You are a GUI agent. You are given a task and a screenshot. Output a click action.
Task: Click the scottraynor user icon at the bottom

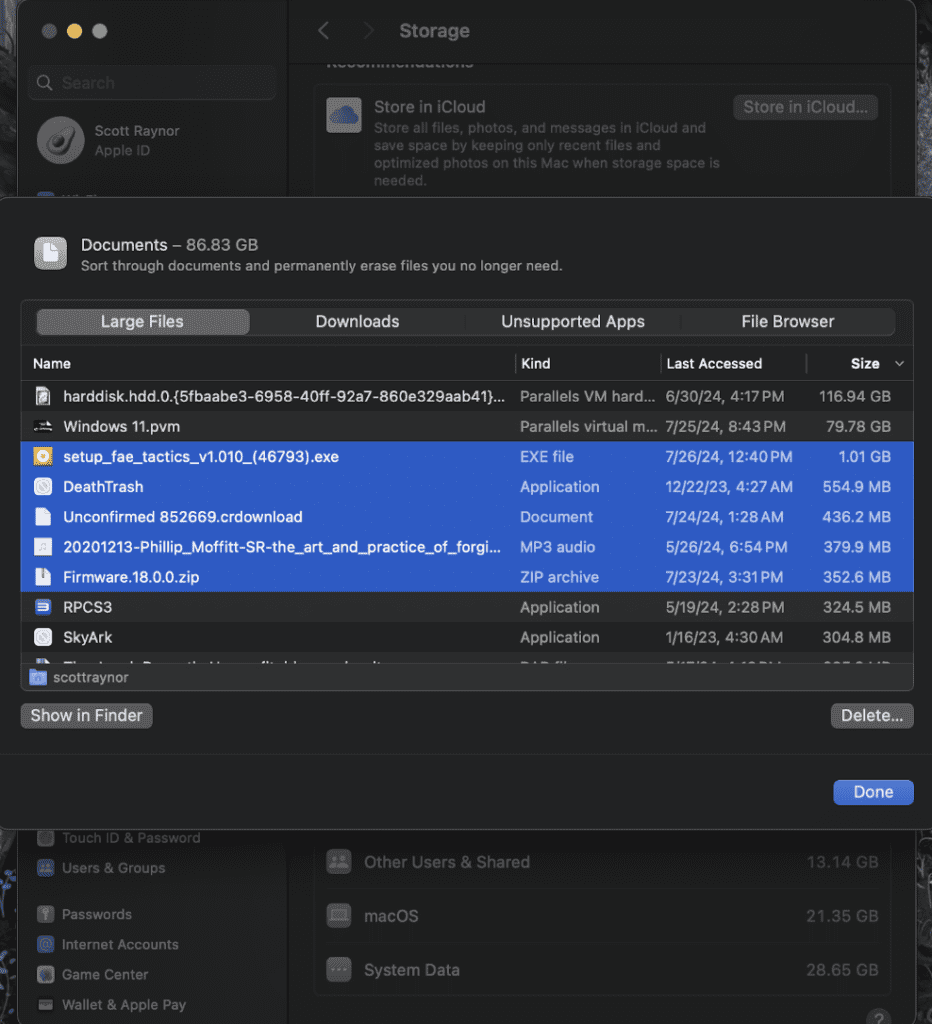coord(37,677)
